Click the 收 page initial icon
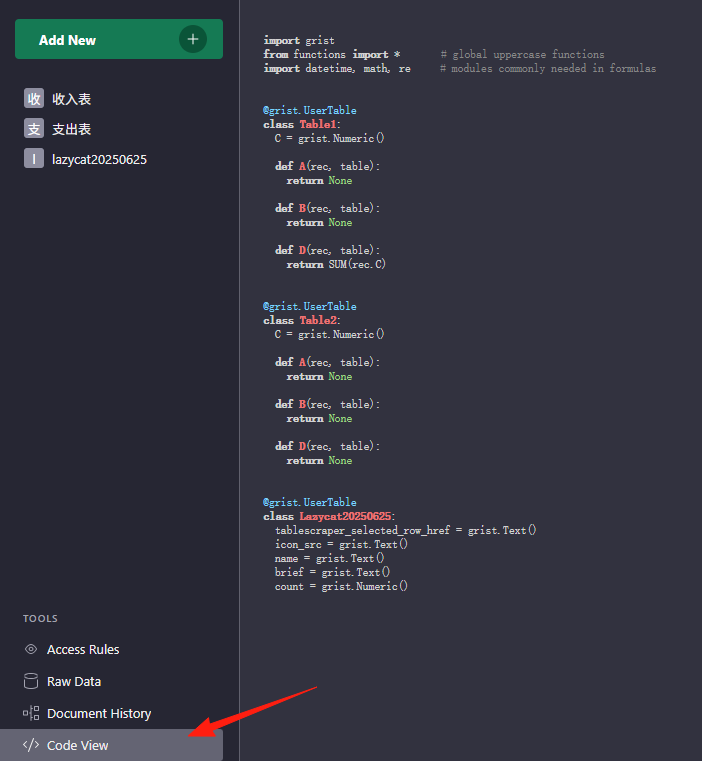702x761 pixels. (x=34, y=99)
